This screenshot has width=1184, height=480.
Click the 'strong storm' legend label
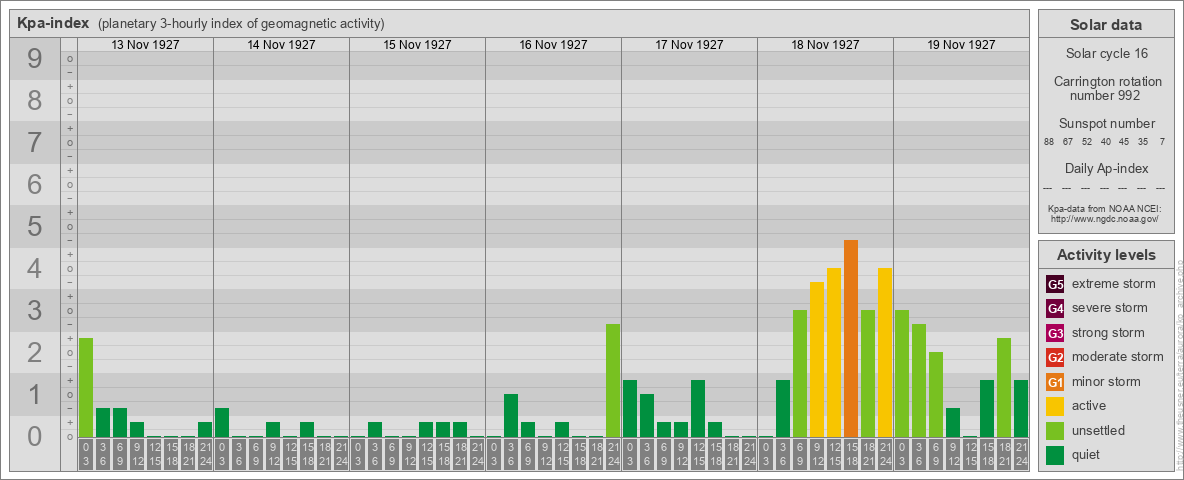point(1108,333)
